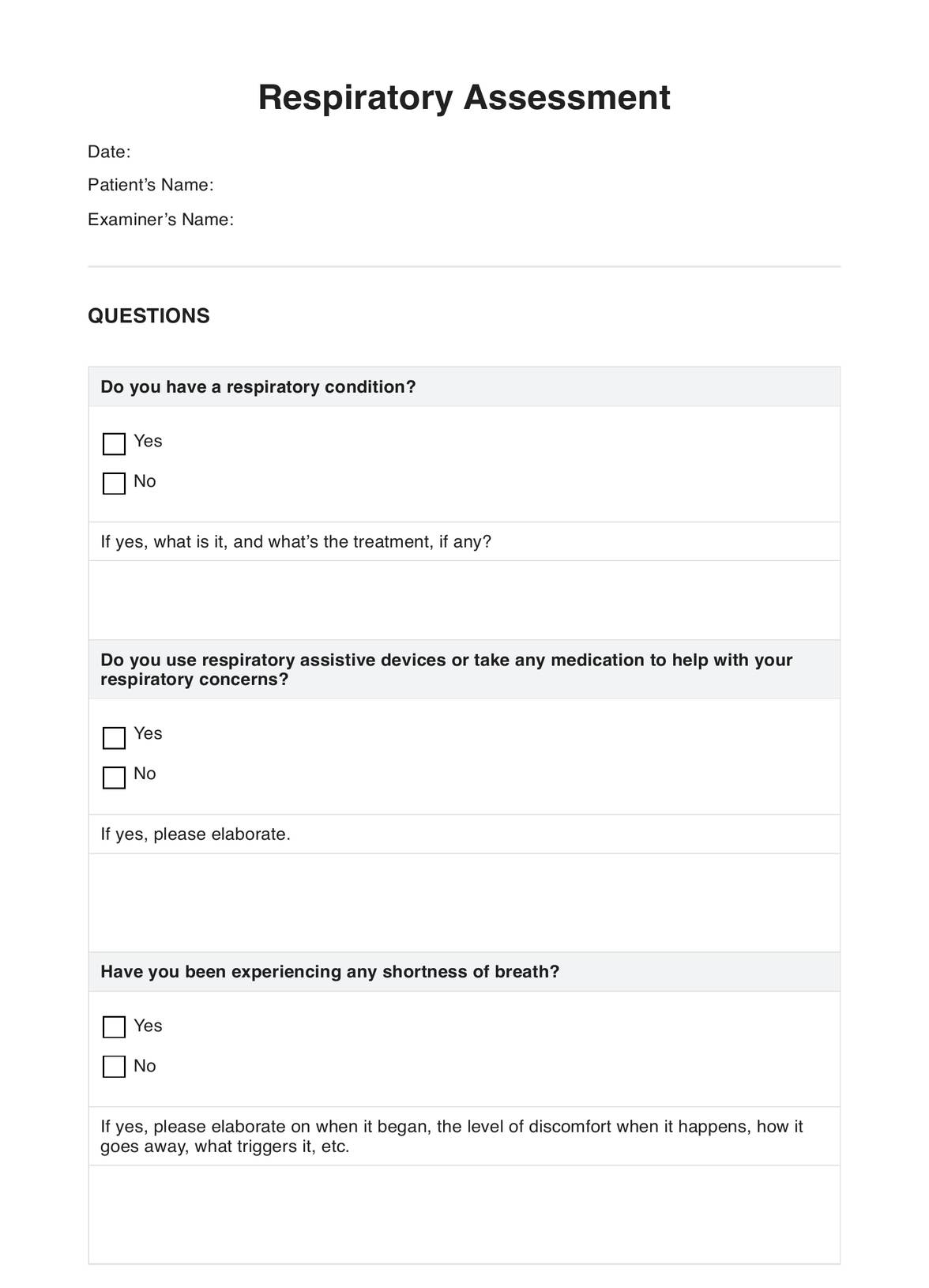This screenshot has width=929, height=1288.
Task: Click the answer box for condition and treatment
Action: tap(464, 601)
